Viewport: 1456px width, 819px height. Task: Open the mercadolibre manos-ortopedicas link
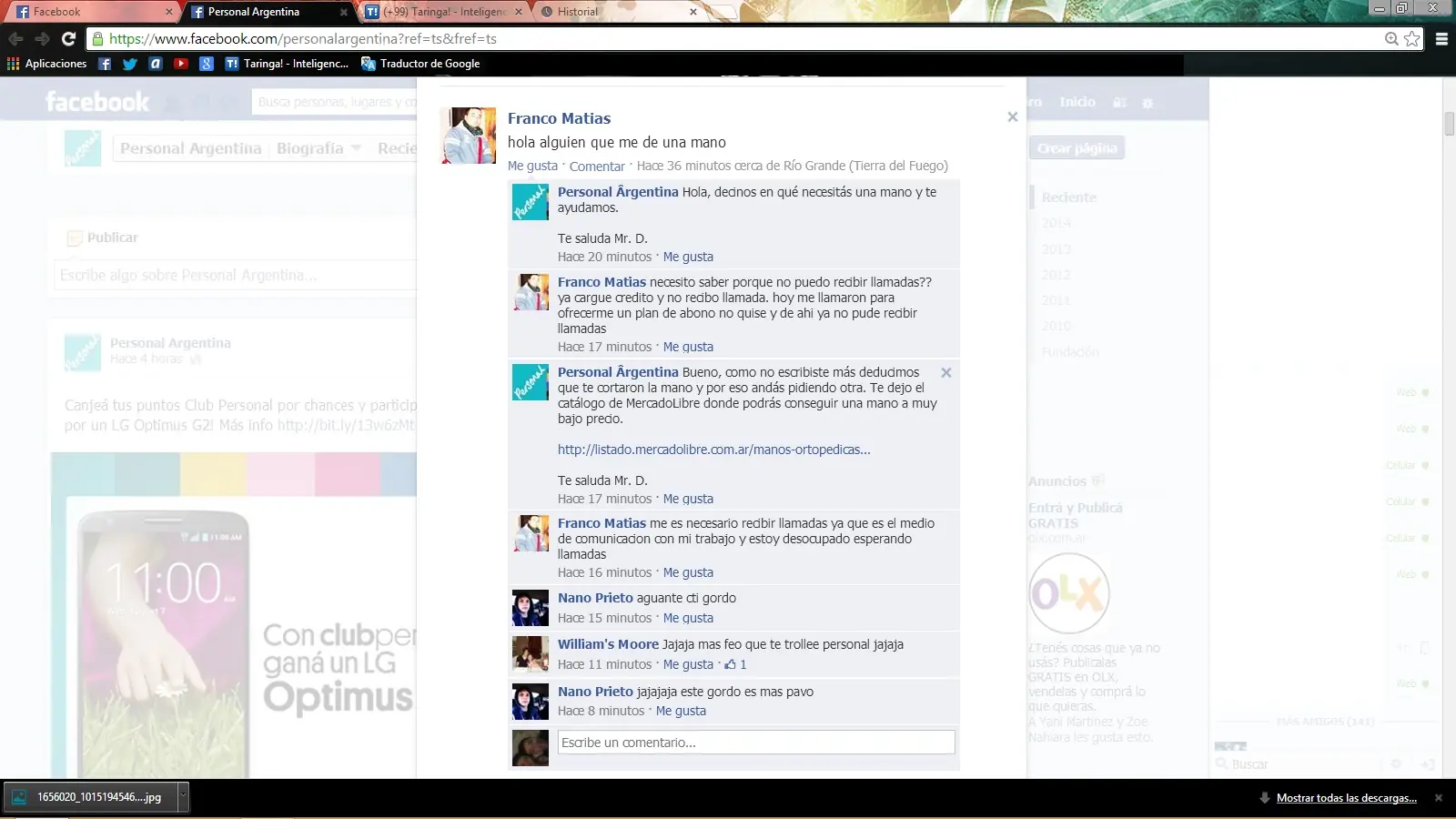pyautogui.click(x=713, y=450)
